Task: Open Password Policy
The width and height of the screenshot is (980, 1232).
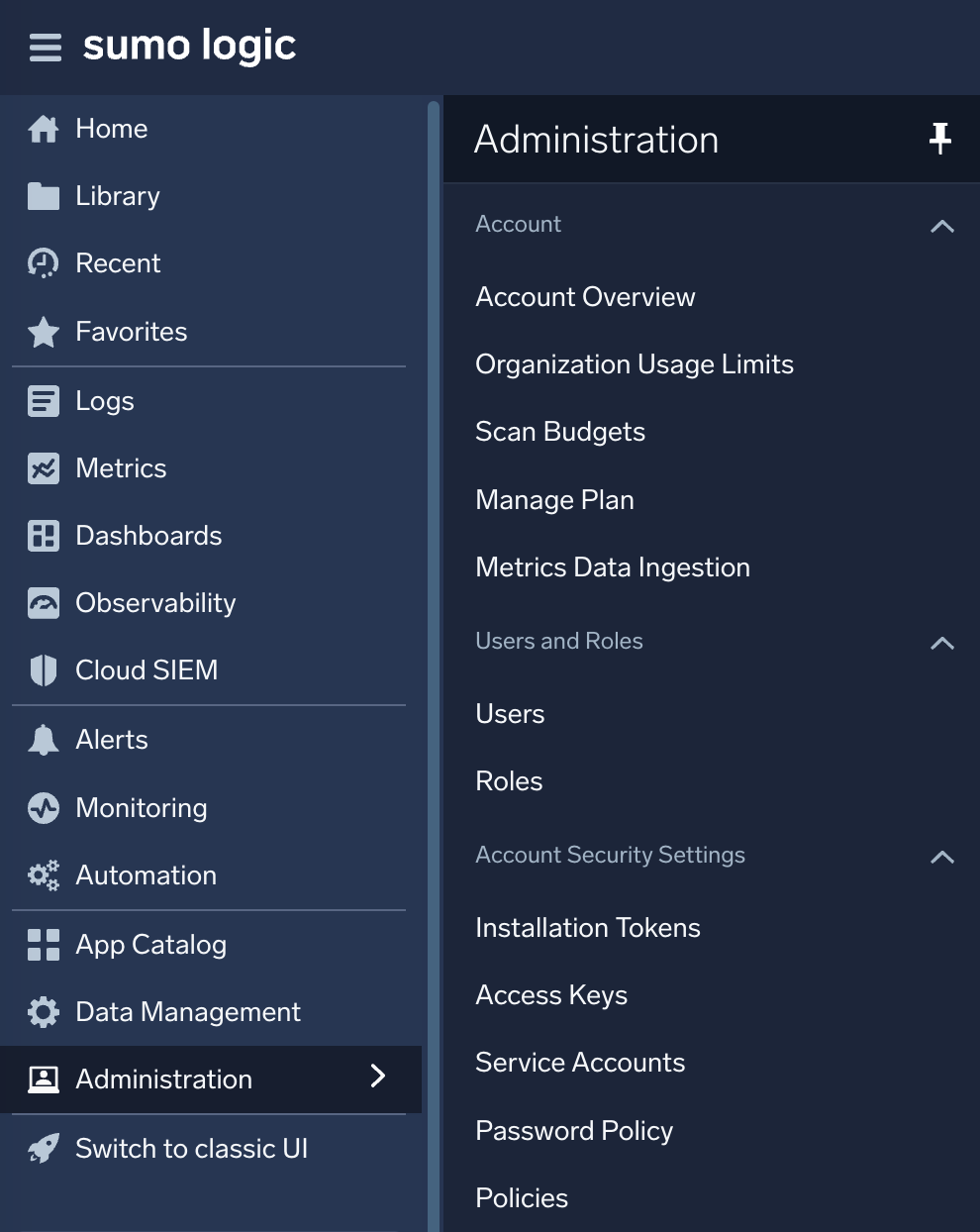Action: pyautogui.click(x=574, y=1131)
